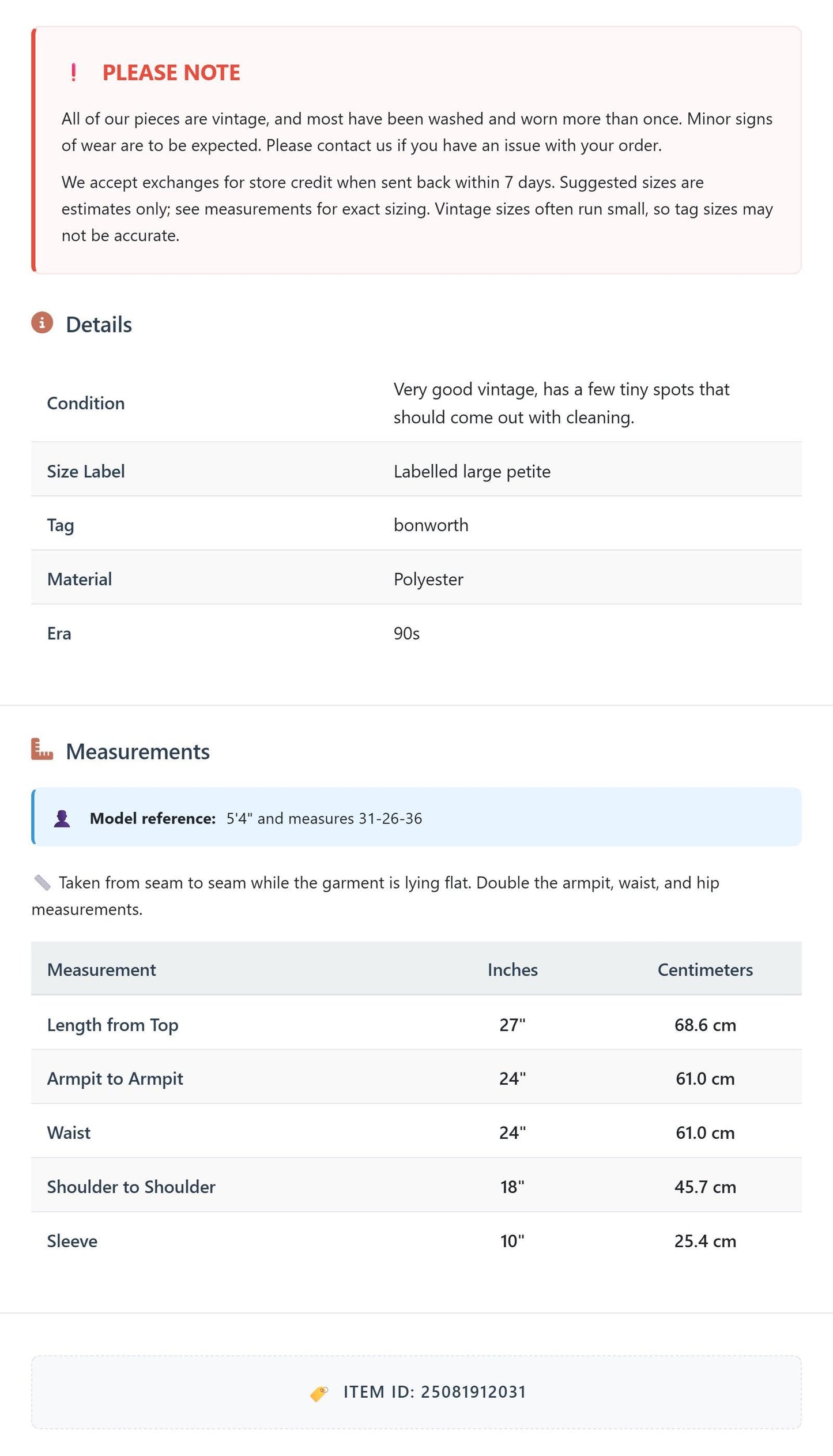833x1456 pixels.
Task: Click the yellow price tag icon
Action: 319,1393
